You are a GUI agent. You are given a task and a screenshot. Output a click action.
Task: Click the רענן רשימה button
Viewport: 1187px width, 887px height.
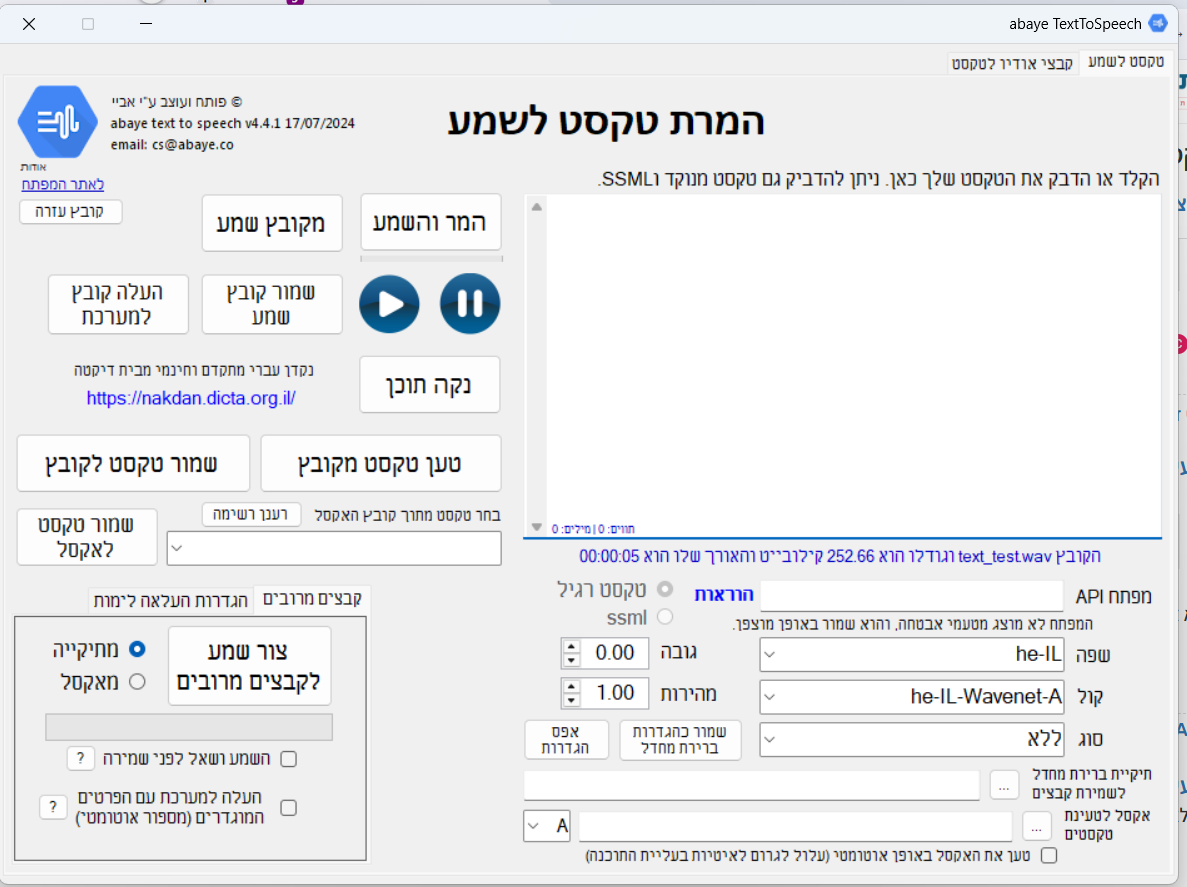(251, 514)
